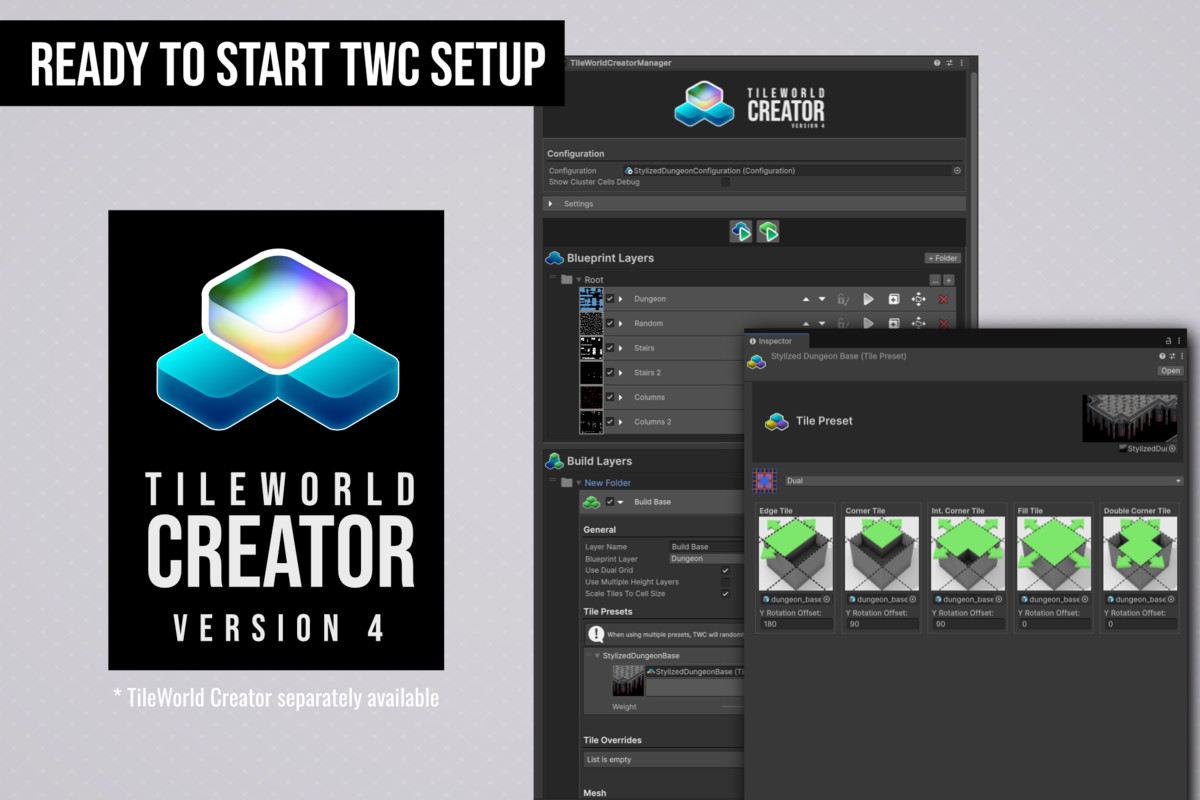Image resolution: width=1200 pixels, height=800 pixels.
Task: Delete the Dungeon layer with red X
Action: pyautogui.click(x=943, y=299)
